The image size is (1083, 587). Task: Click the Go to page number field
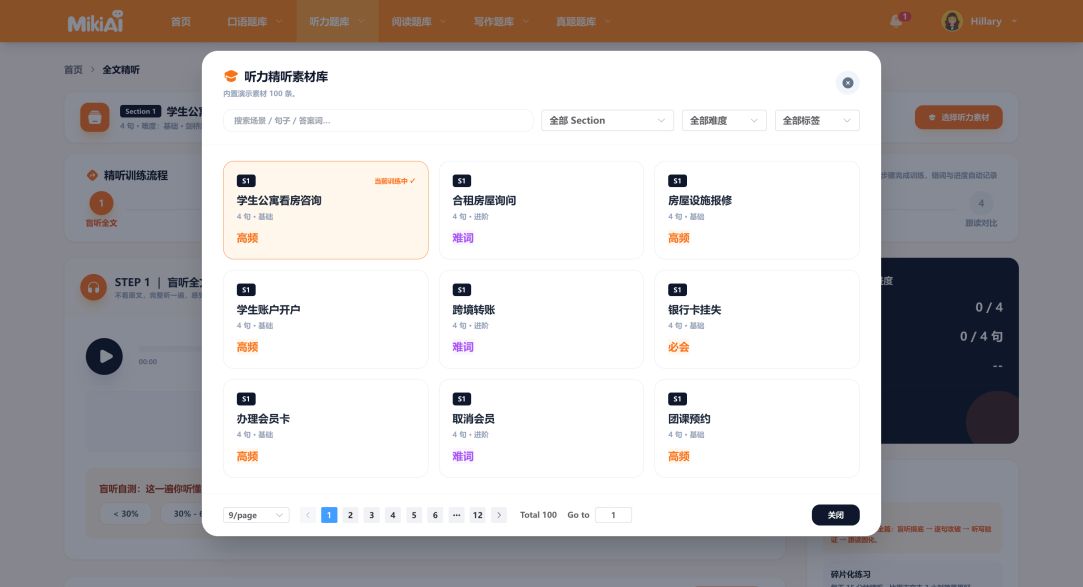(613, 515)
